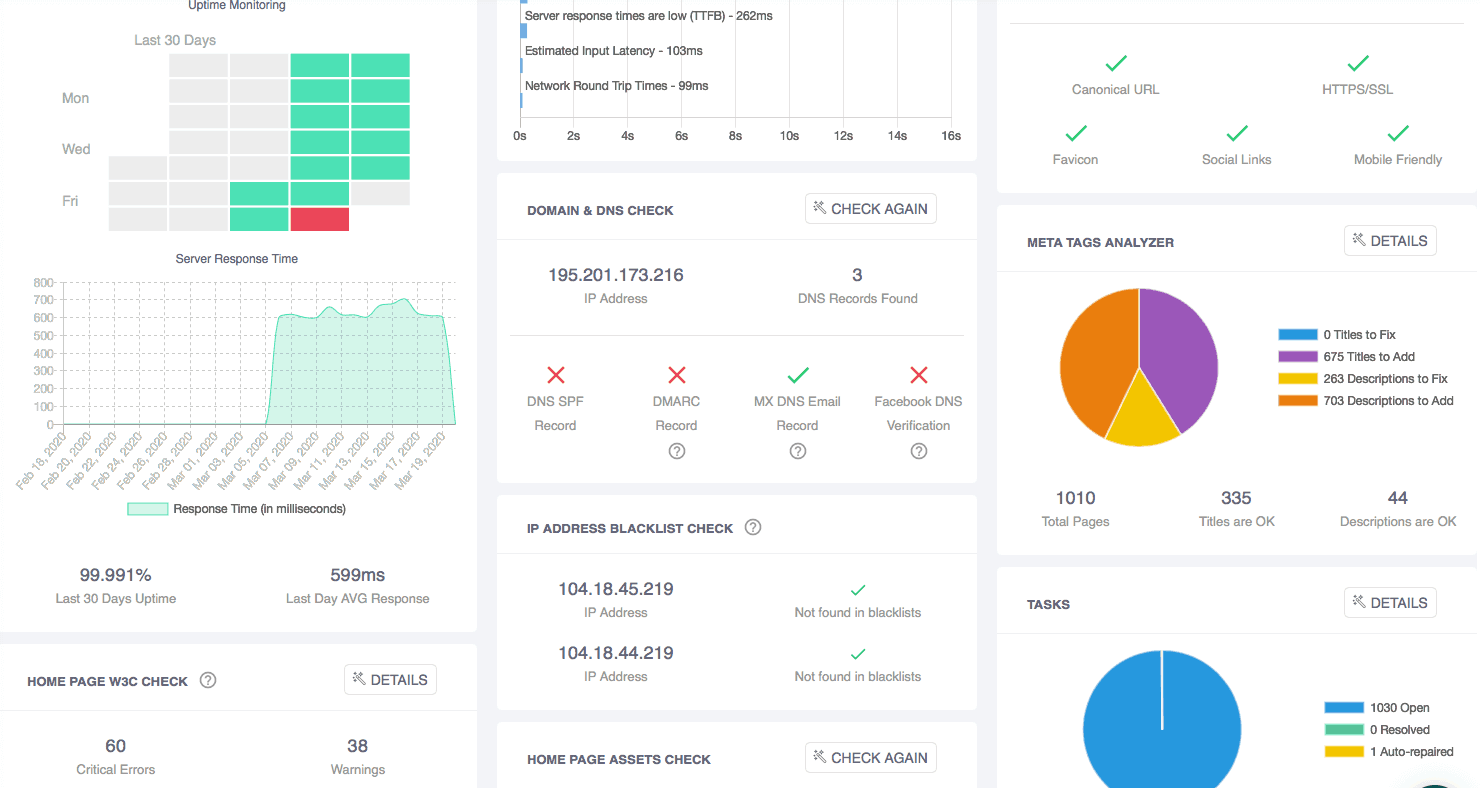Click the Mobile Friendly green checkmark
Screen dimensions: 1480x788
(x=1398, y=133)
